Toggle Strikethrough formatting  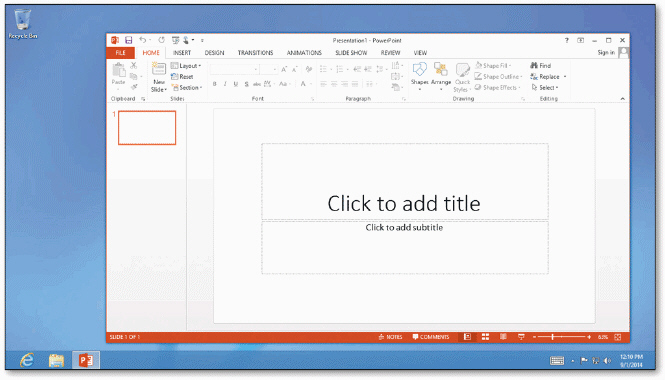(x=257, y=84)
